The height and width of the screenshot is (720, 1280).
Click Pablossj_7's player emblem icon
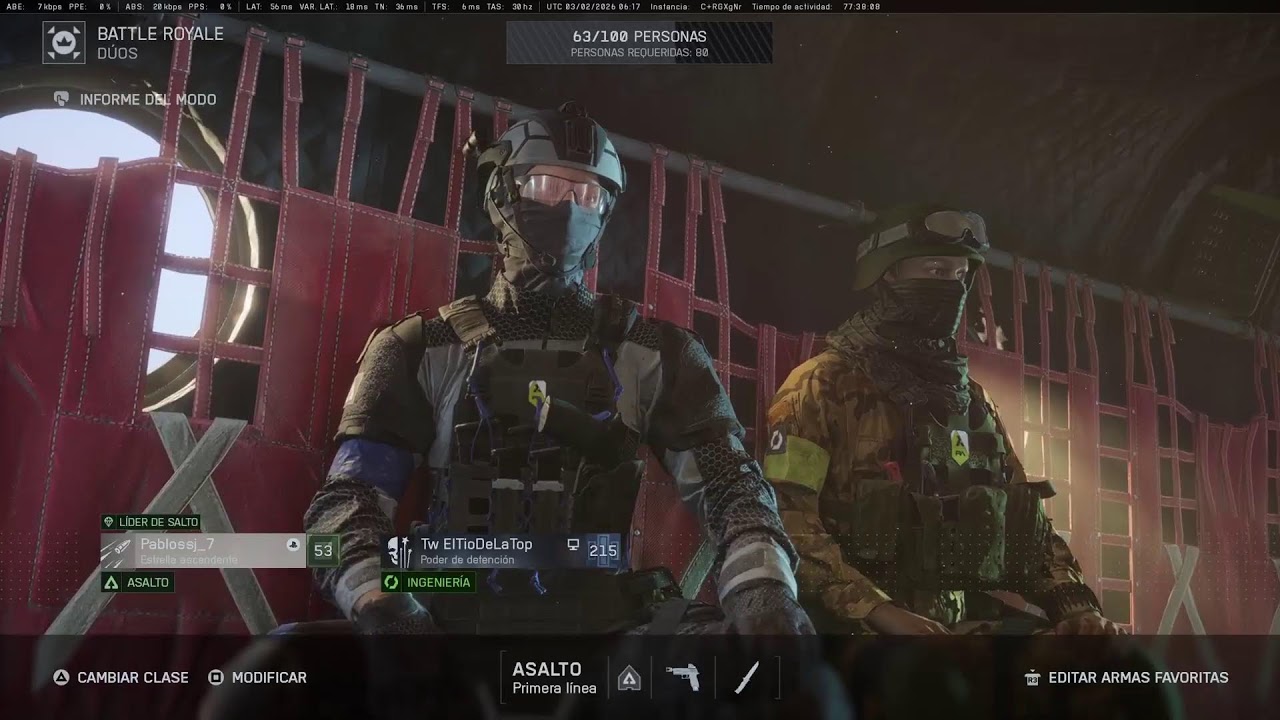[x=118, y=551]
